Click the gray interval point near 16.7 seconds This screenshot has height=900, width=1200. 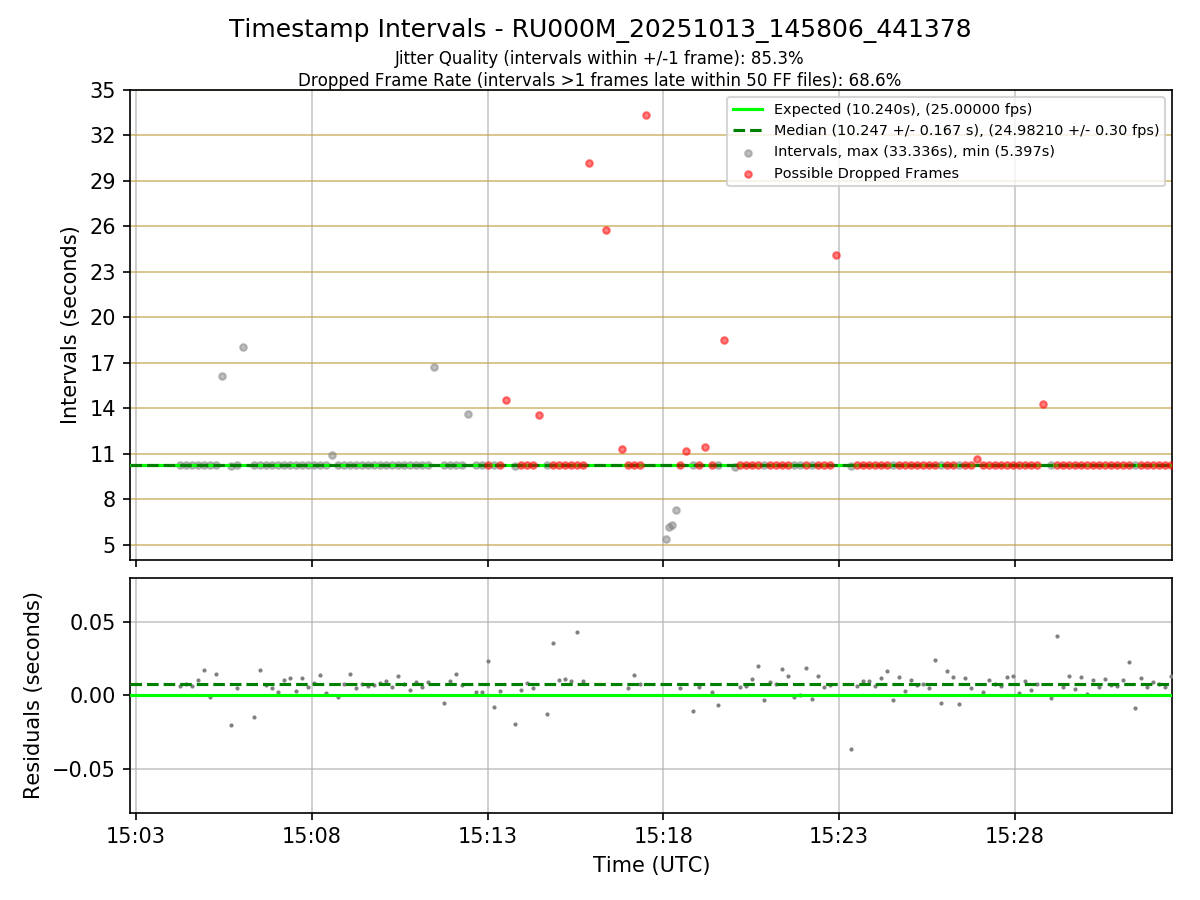(x=434, y=367)
